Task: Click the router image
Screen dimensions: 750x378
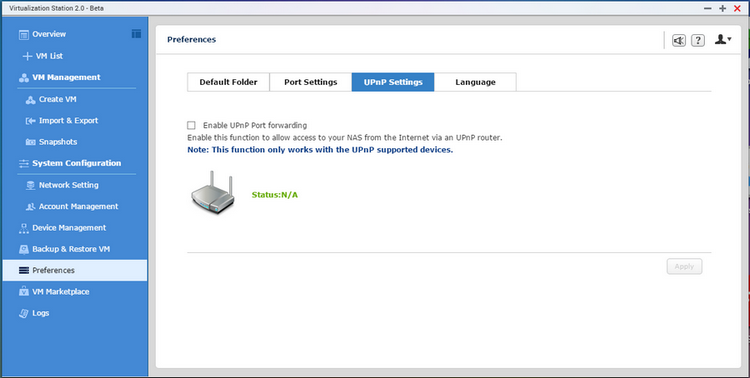Action: pyautogui.click(x=213, y=192)
